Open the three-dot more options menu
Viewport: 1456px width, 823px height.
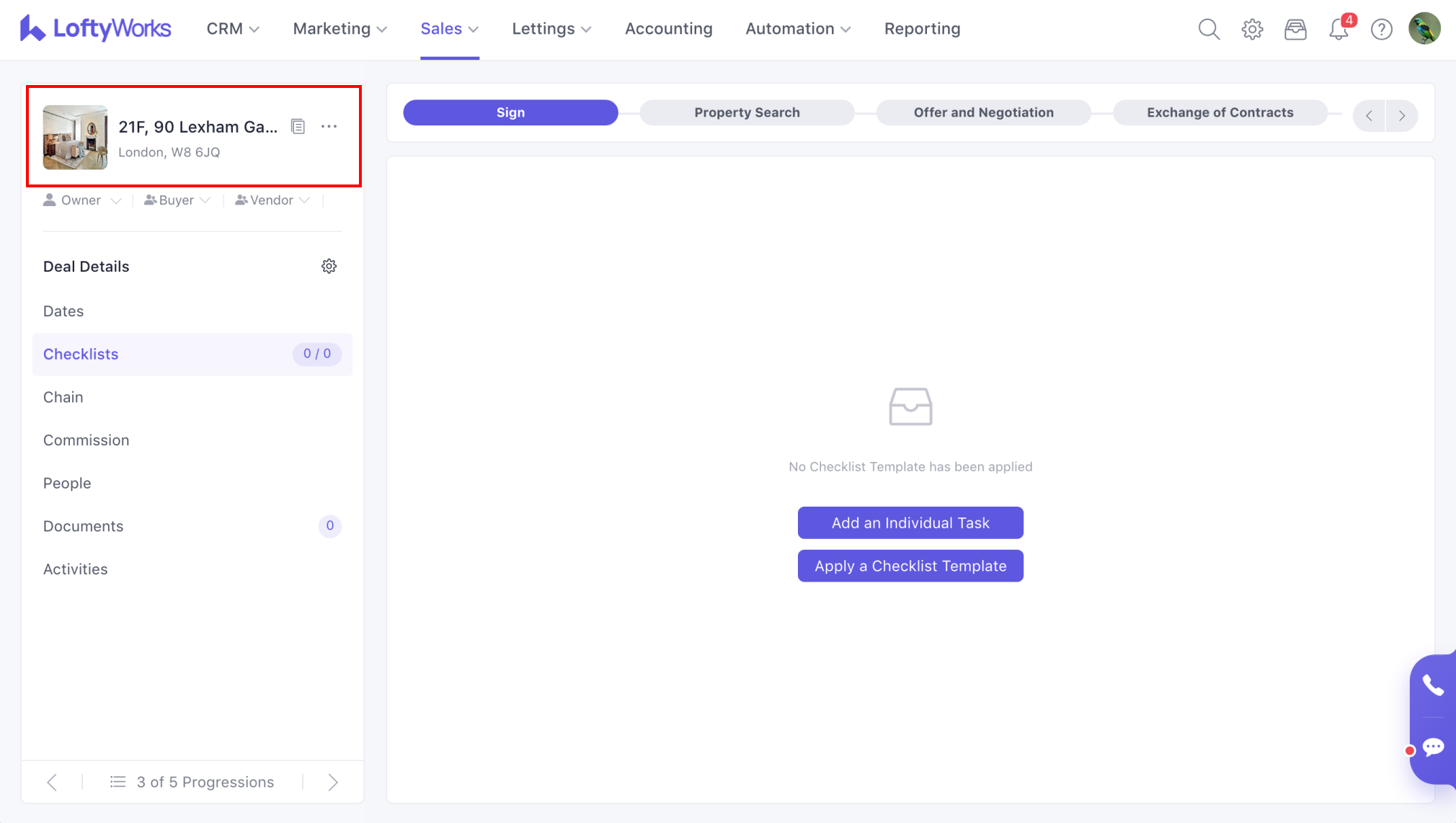[x=329, y=127]
